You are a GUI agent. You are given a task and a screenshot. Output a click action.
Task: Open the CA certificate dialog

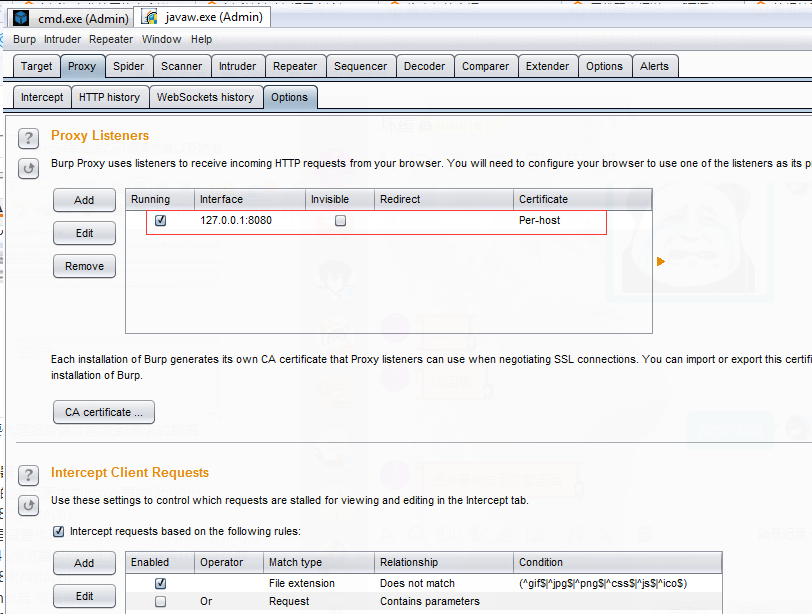click(x=104, y=413)
